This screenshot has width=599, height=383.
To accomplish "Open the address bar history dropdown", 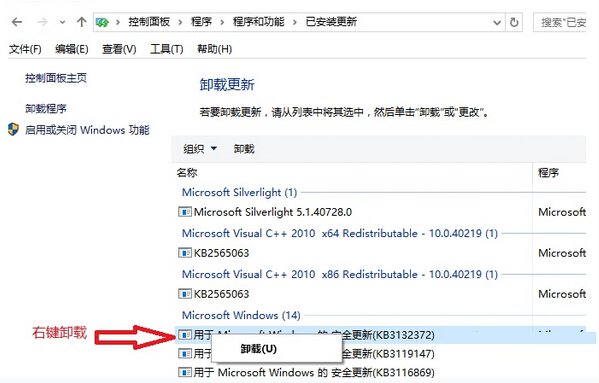I will click(x=497, y=23).
